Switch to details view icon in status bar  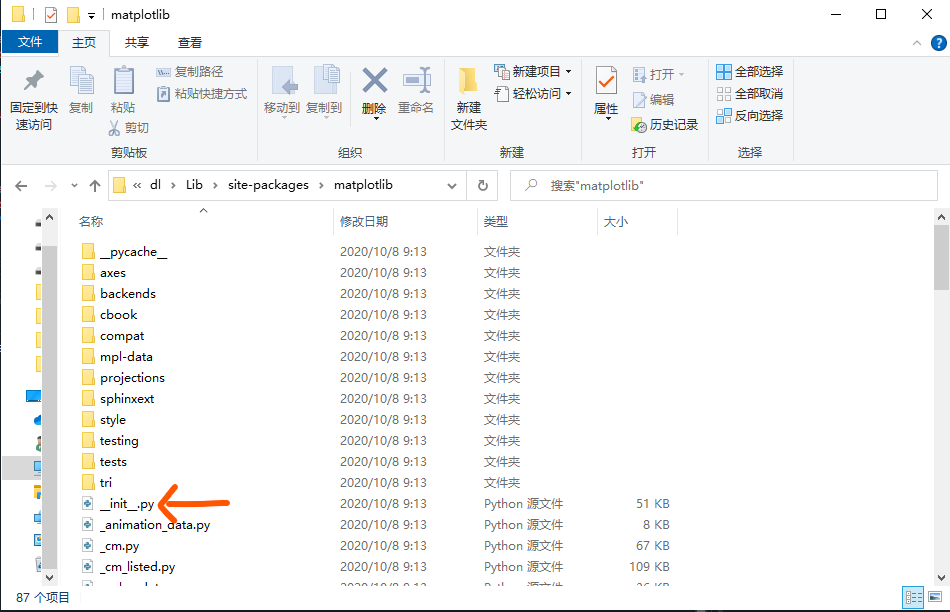click(x=914, y=597)
